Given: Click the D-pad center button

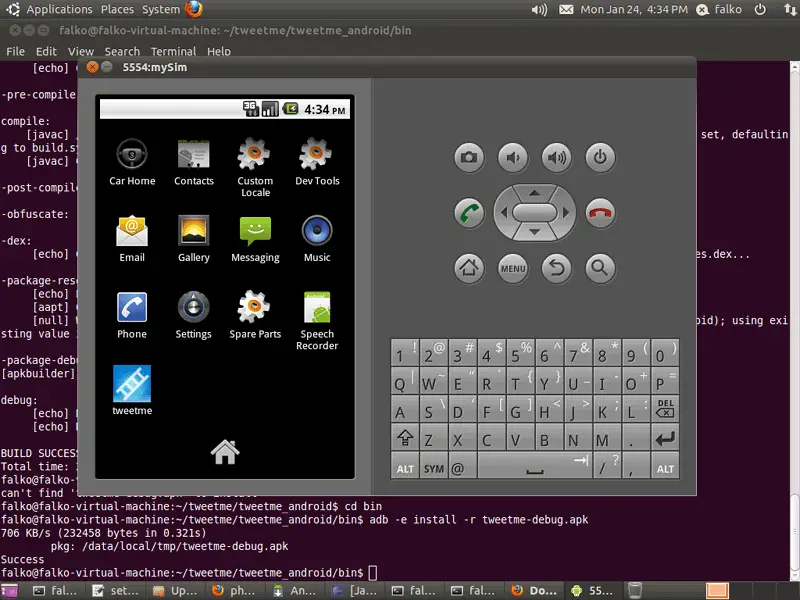Looking at the screenshot, I should coord(534,213).
